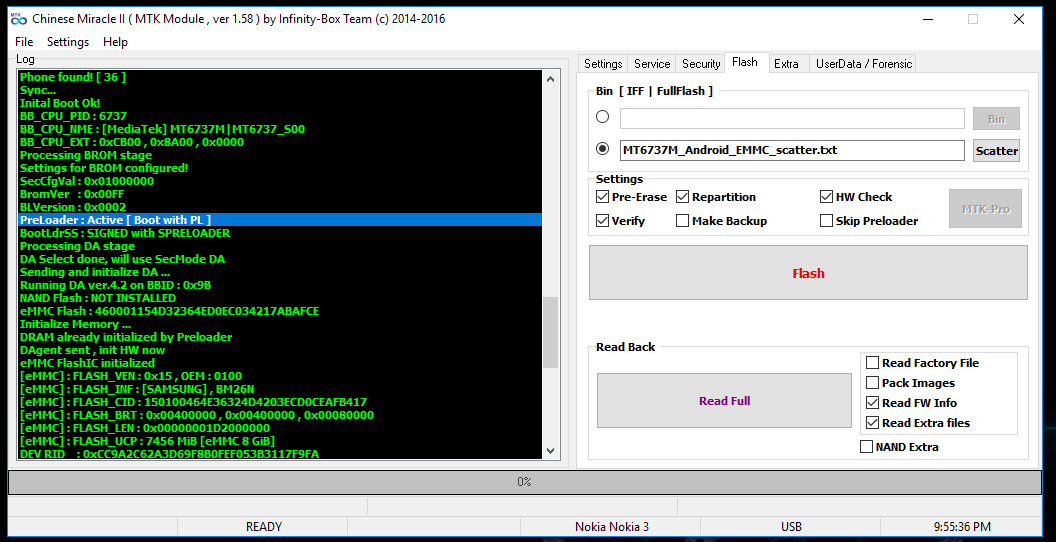Open the Settings menu
The image size is (1056, 542).
pyautogui.click(x=67, y=42)
